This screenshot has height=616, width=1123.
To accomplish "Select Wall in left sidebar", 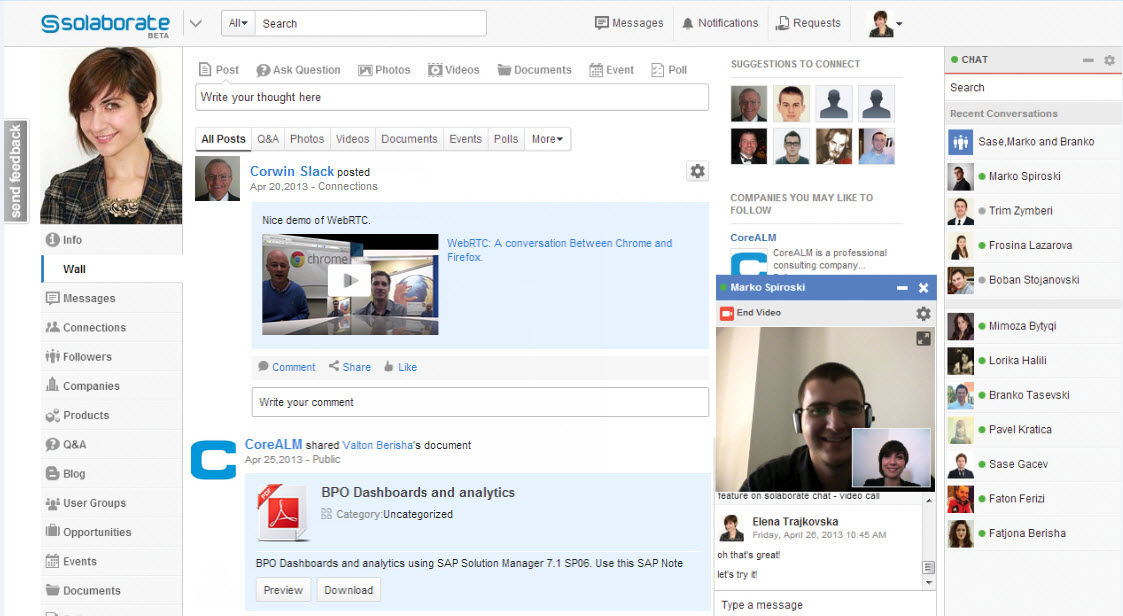I will click(x=112, y=269).
